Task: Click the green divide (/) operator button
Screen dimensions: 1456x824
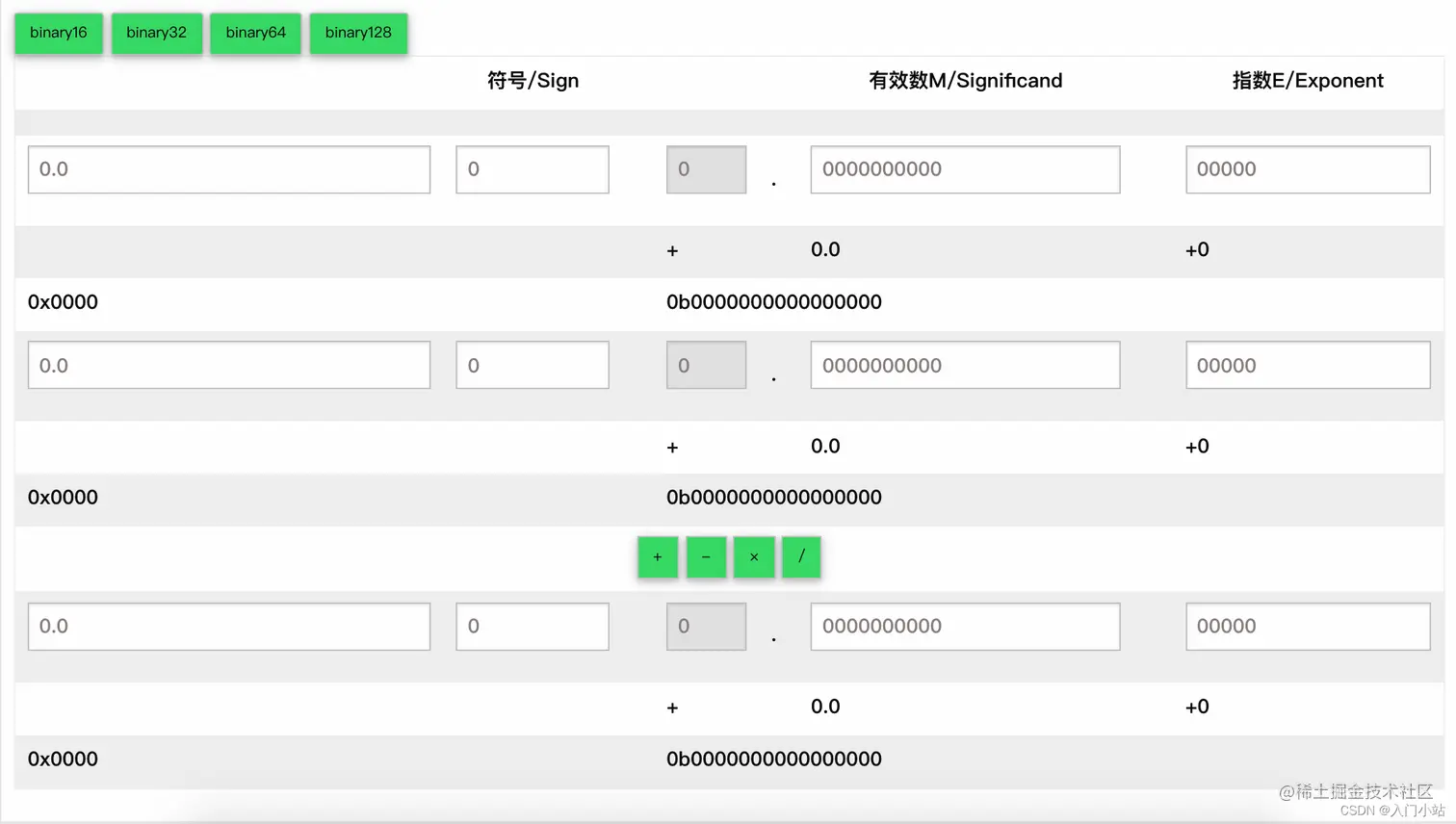Action: [801, 557]
